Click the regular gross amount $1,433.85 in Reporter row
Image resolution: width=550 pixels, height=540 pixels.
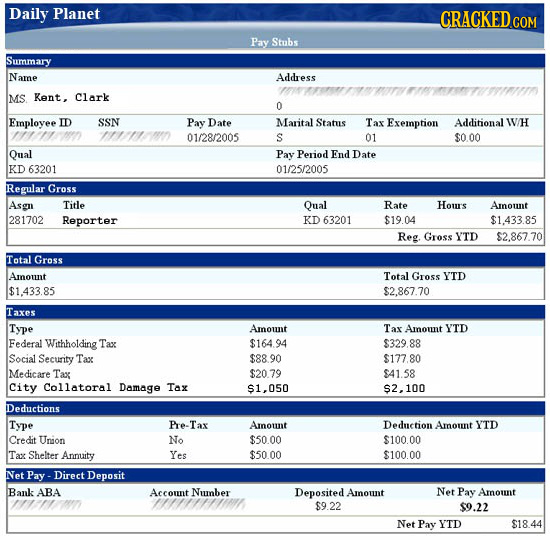tap(514, 220)
